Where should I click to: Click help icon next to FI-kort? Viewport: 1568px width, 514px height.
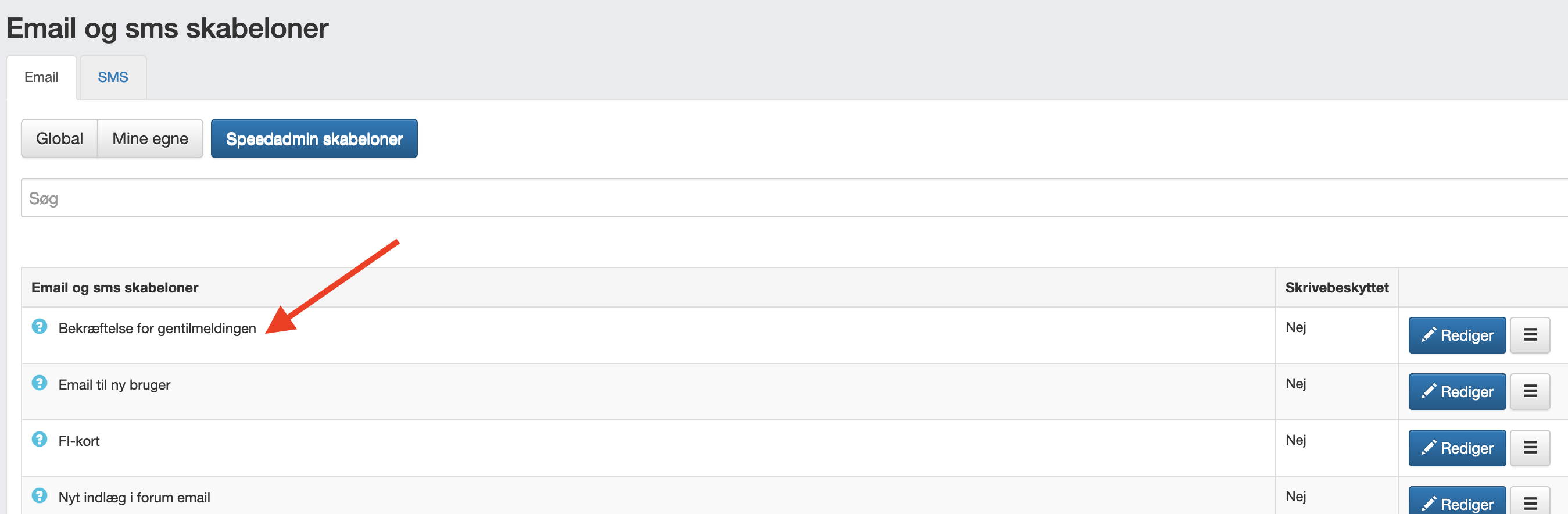point(40,439)
